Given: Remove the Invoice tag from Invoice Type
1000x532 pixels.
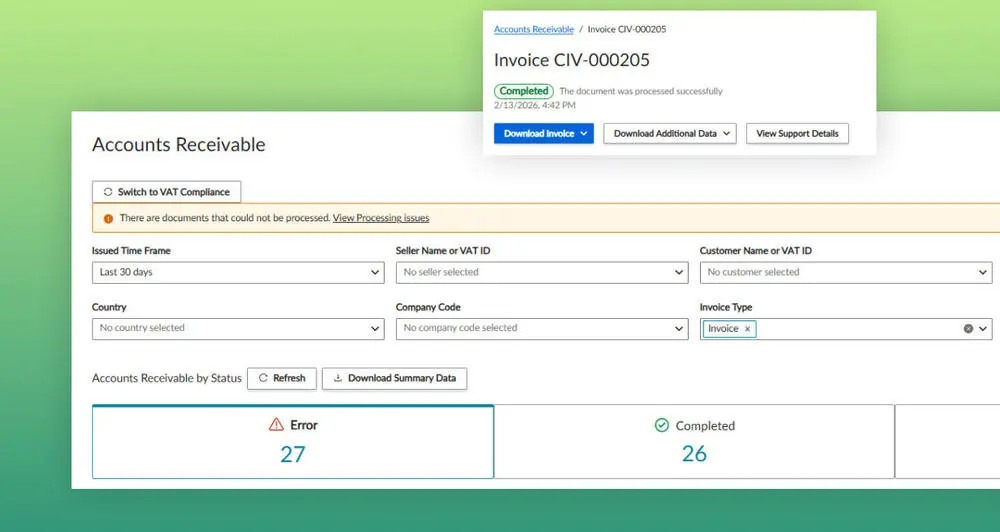Looking at the screenshot, I should (747, 329).
